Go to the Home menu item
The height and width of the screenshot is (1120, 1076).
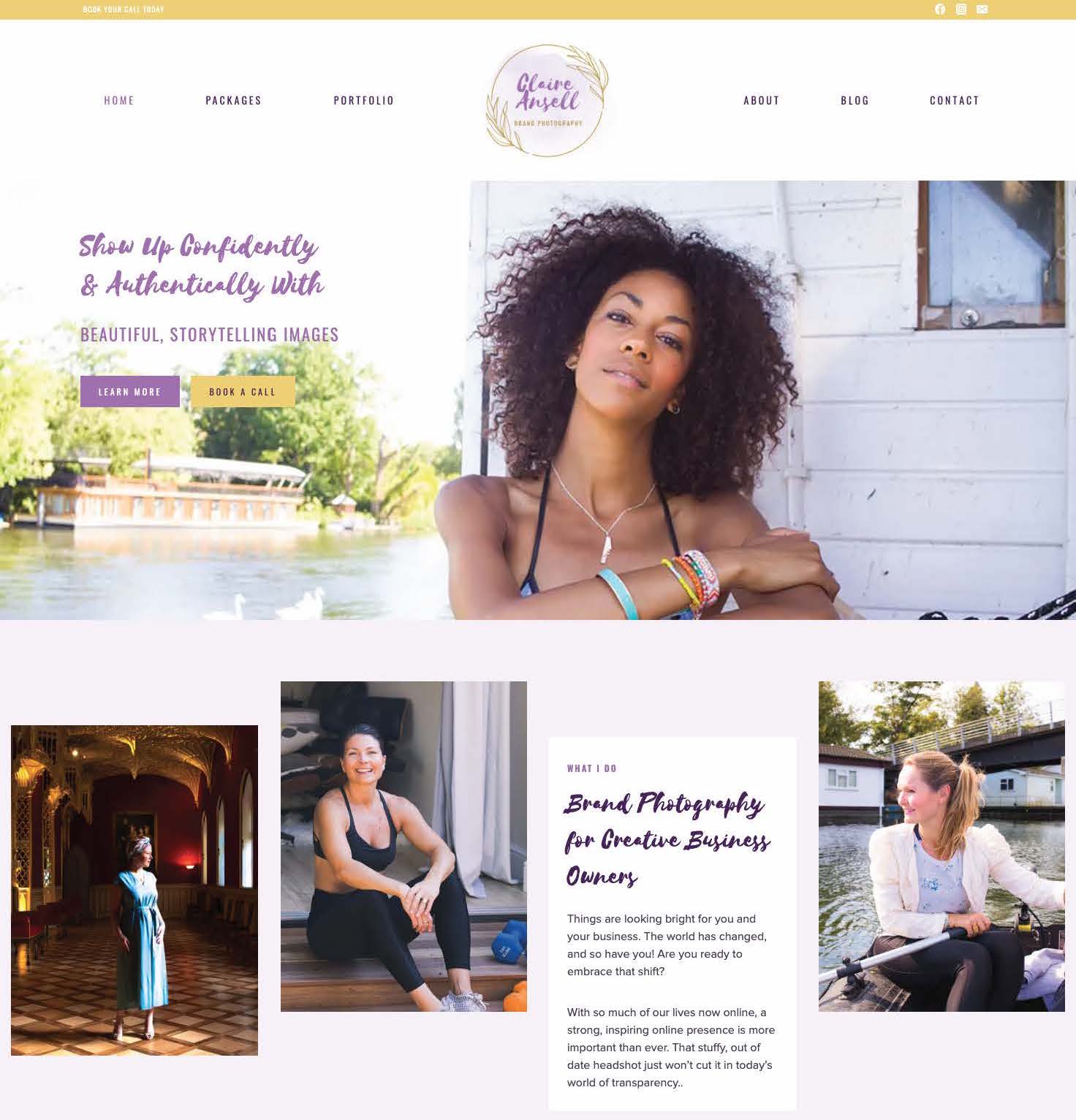(119, 100)
